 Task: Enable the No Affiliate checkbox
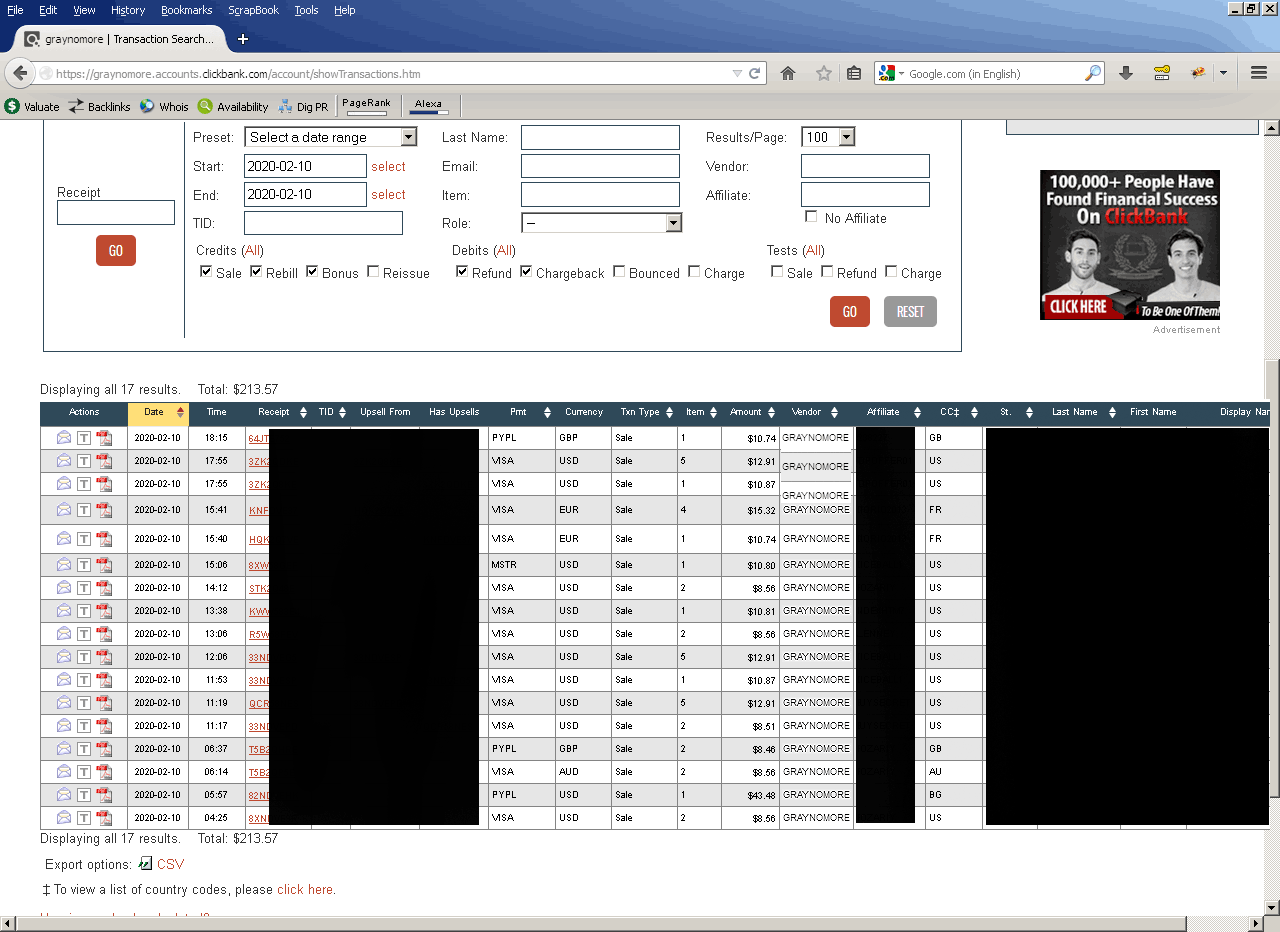811,217
